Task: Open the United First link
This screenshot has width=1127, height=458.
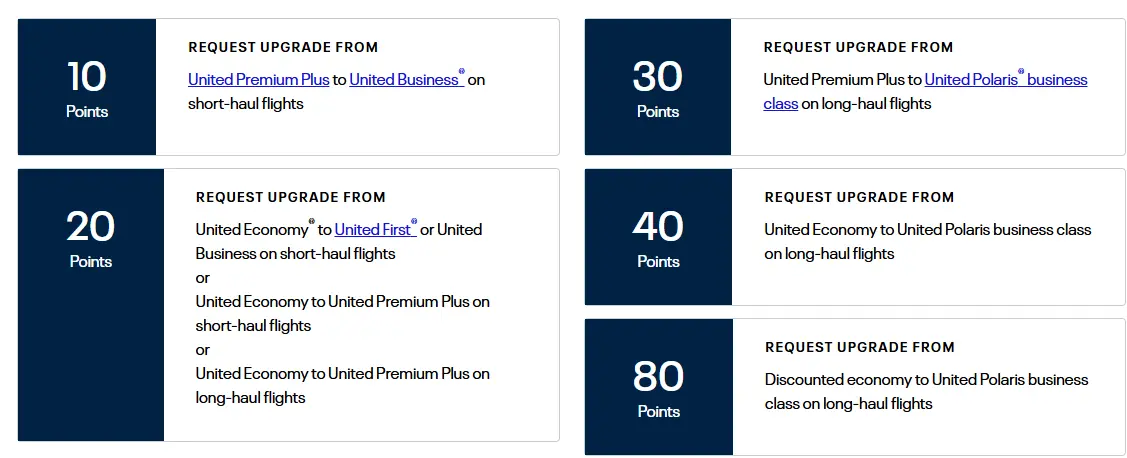Action: pyautogui.click(x=373, y=230)
